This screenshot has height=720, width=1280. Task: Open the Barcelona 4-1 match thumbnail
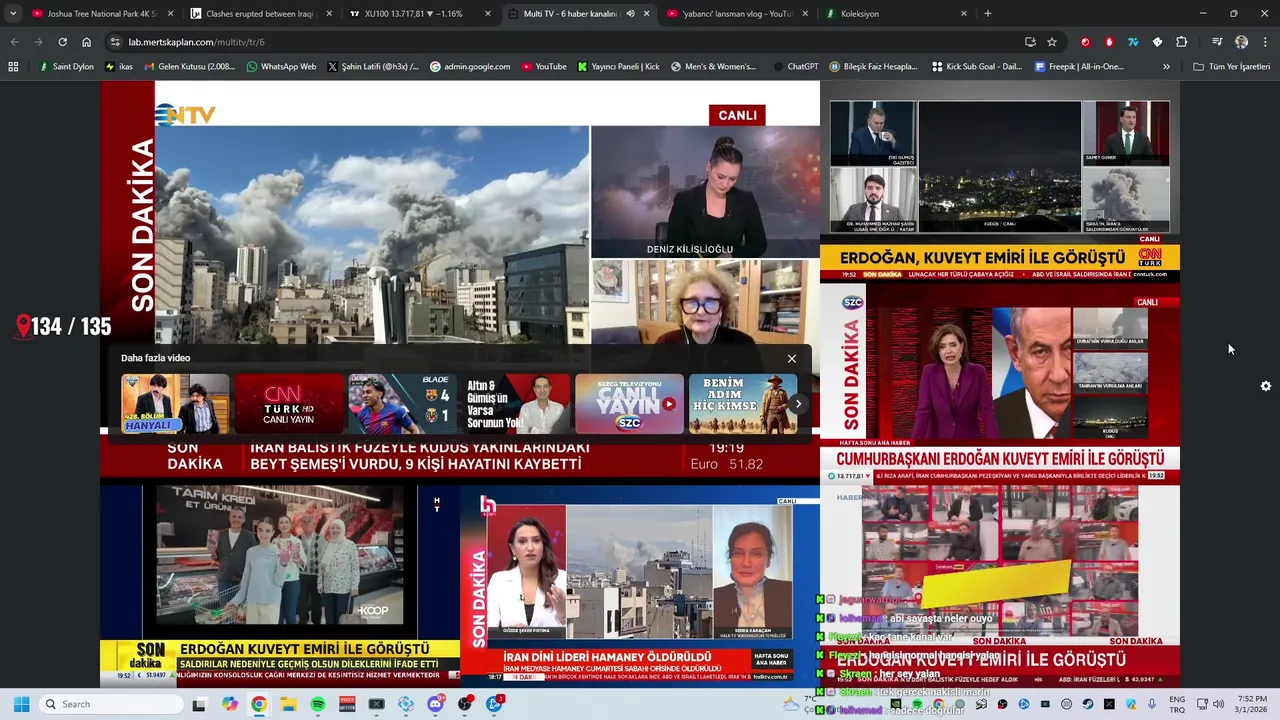coord(402,404)
